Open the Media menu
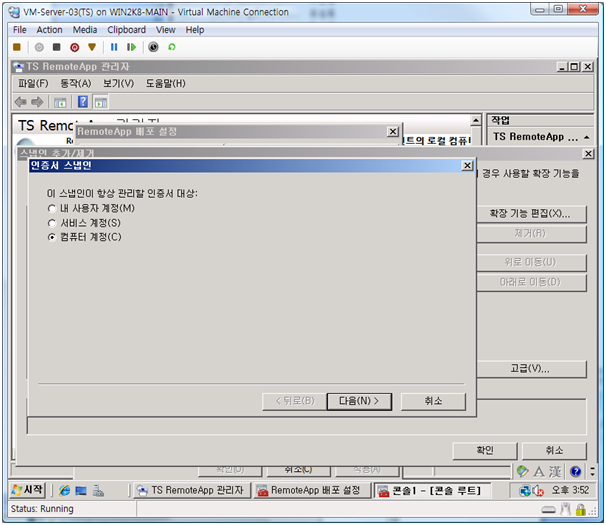 tap(85, 30)
